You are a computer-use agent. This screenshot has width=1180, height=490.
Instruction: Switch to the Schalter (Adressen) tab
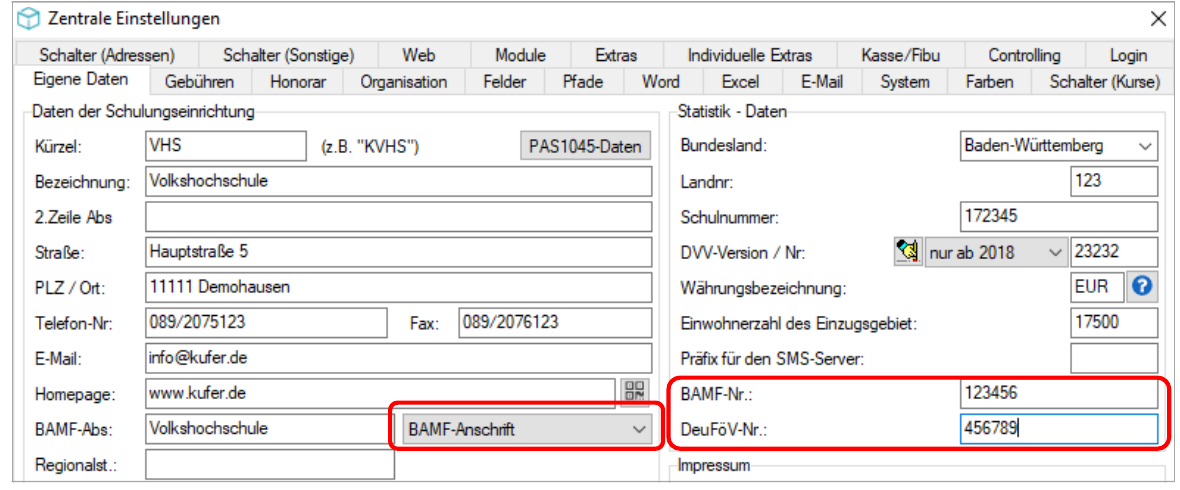[x=107, y=55]
